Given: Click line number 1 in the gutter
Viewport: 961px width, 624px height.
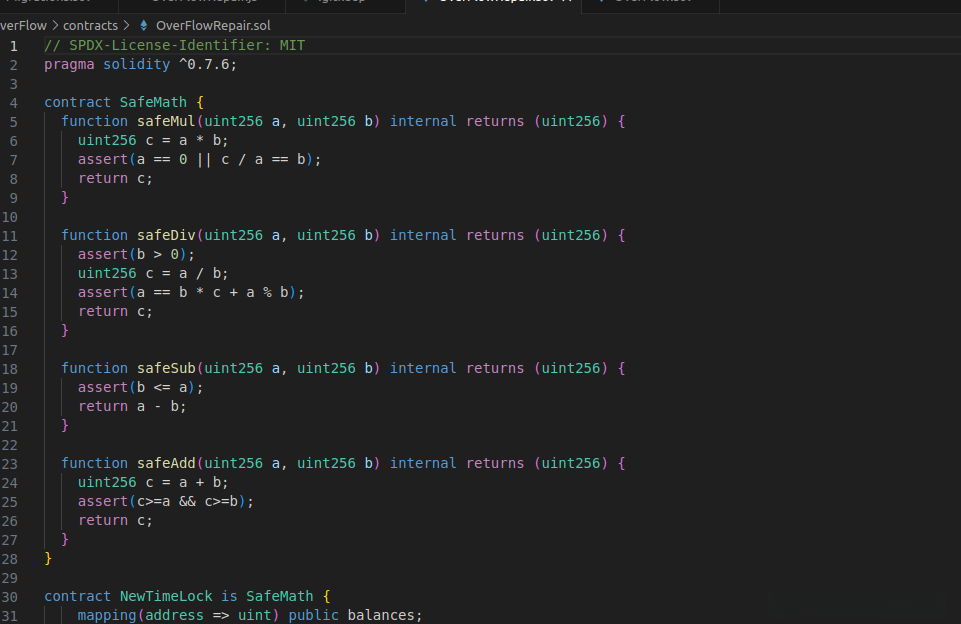Looking at the screenshot, I should pyautogui.click(x=13, y=47).
